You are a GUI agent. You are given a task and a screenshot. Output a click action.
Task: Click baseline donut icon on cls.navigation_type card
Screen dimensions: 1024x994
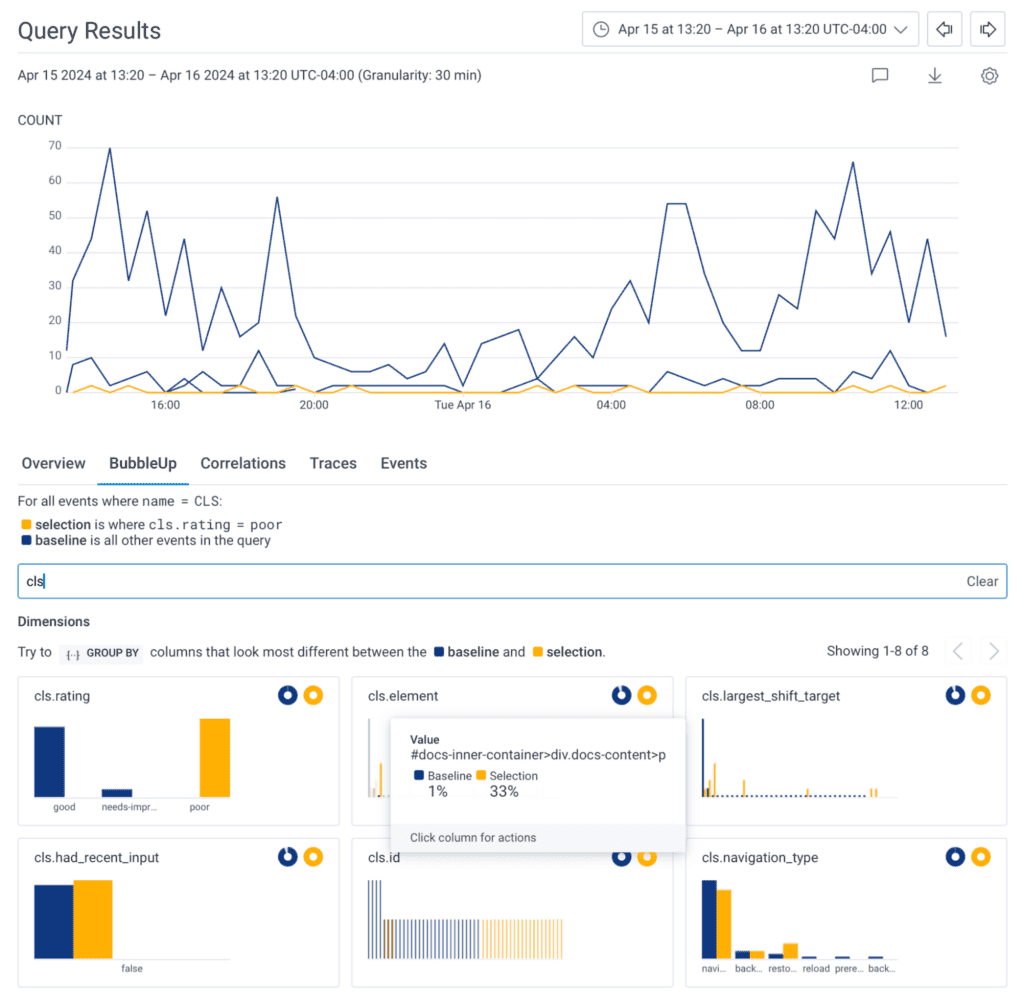click(955, 857)
